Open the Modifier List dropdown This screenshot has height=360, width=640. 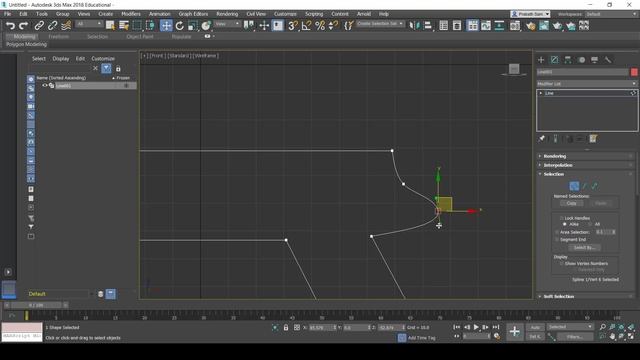[x=587, y=84]
